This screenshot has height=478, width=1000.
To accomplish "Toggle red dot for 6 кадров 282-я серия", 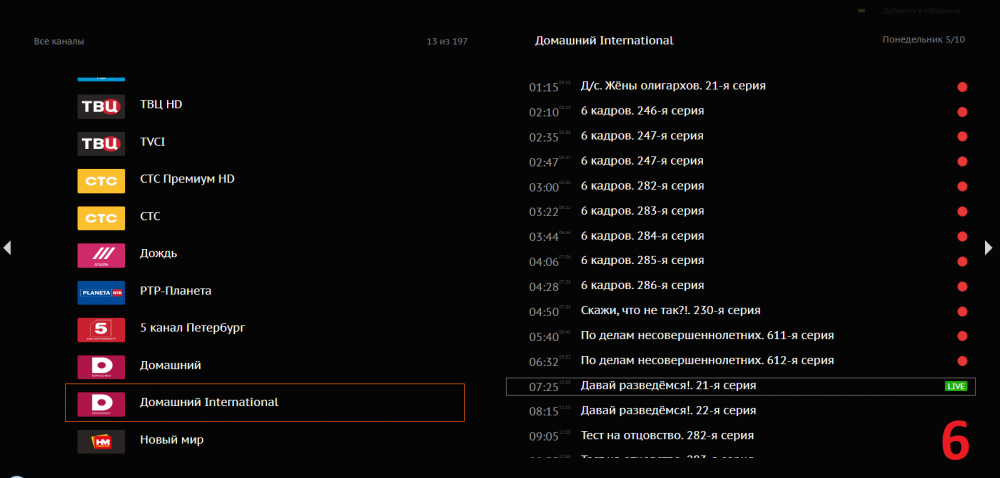I will (962, 186).
